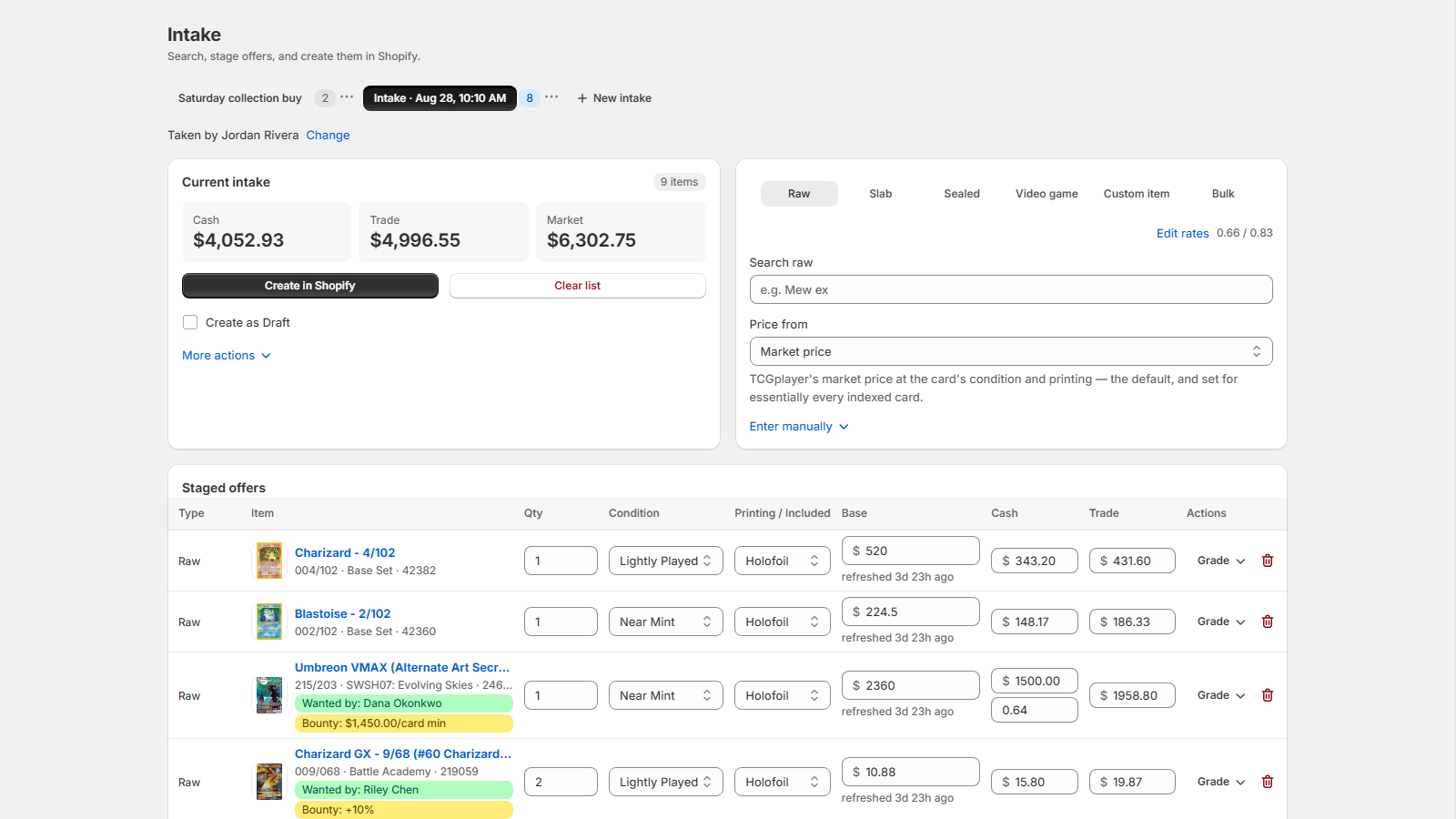This screenshot has width=1456, height=819.
Task: Open the Blastoise - 2/102 item link
Action: (x=343, y=613)
